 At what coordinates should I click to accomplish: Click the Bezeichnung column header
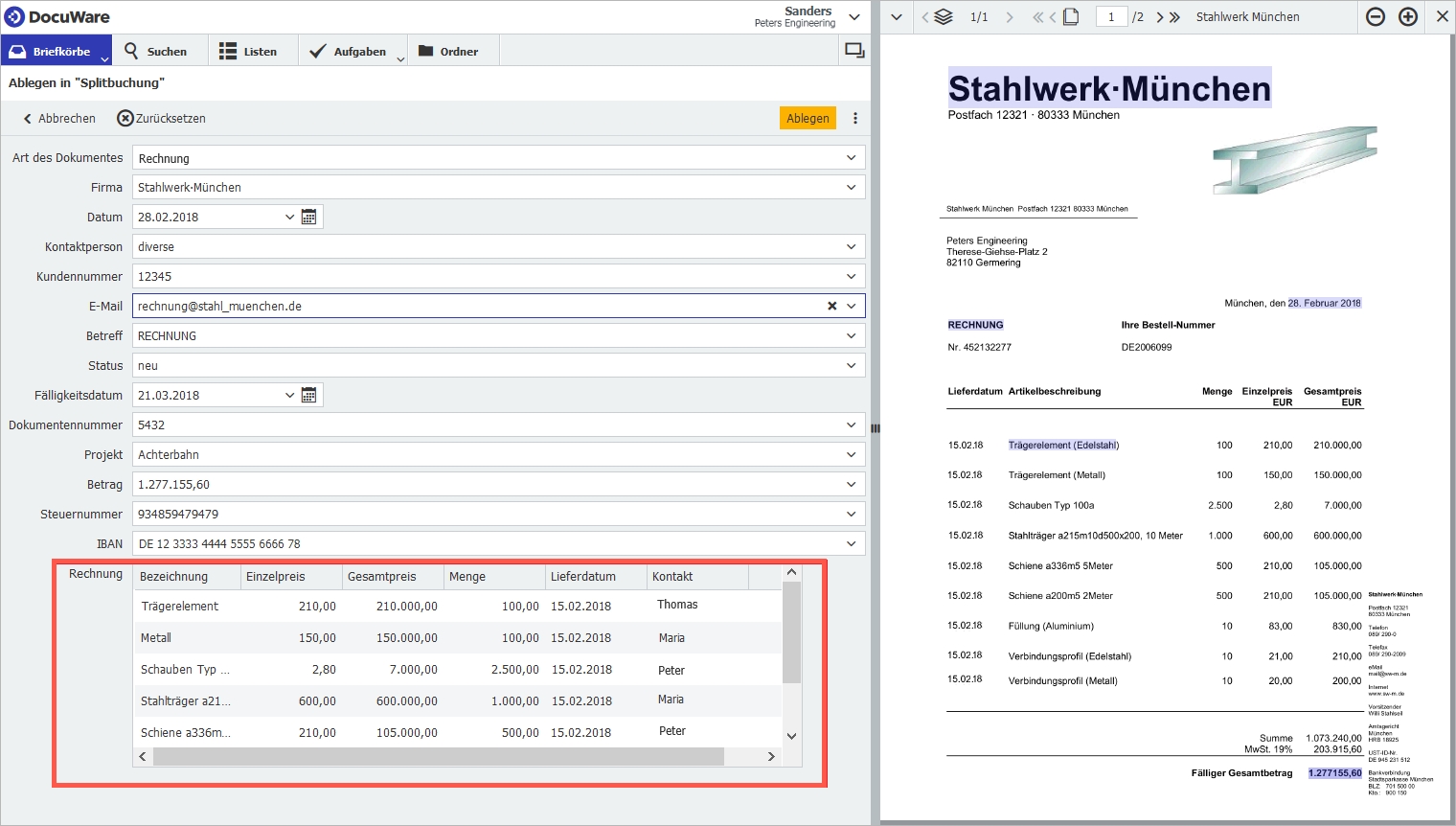pyautogui.click(x=187, y=577)
